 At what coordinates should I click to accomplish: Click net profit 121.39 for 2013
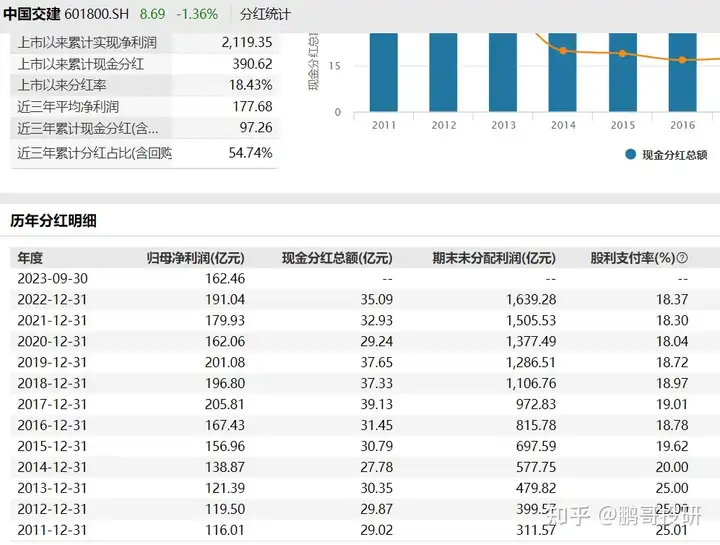(225, 488)
